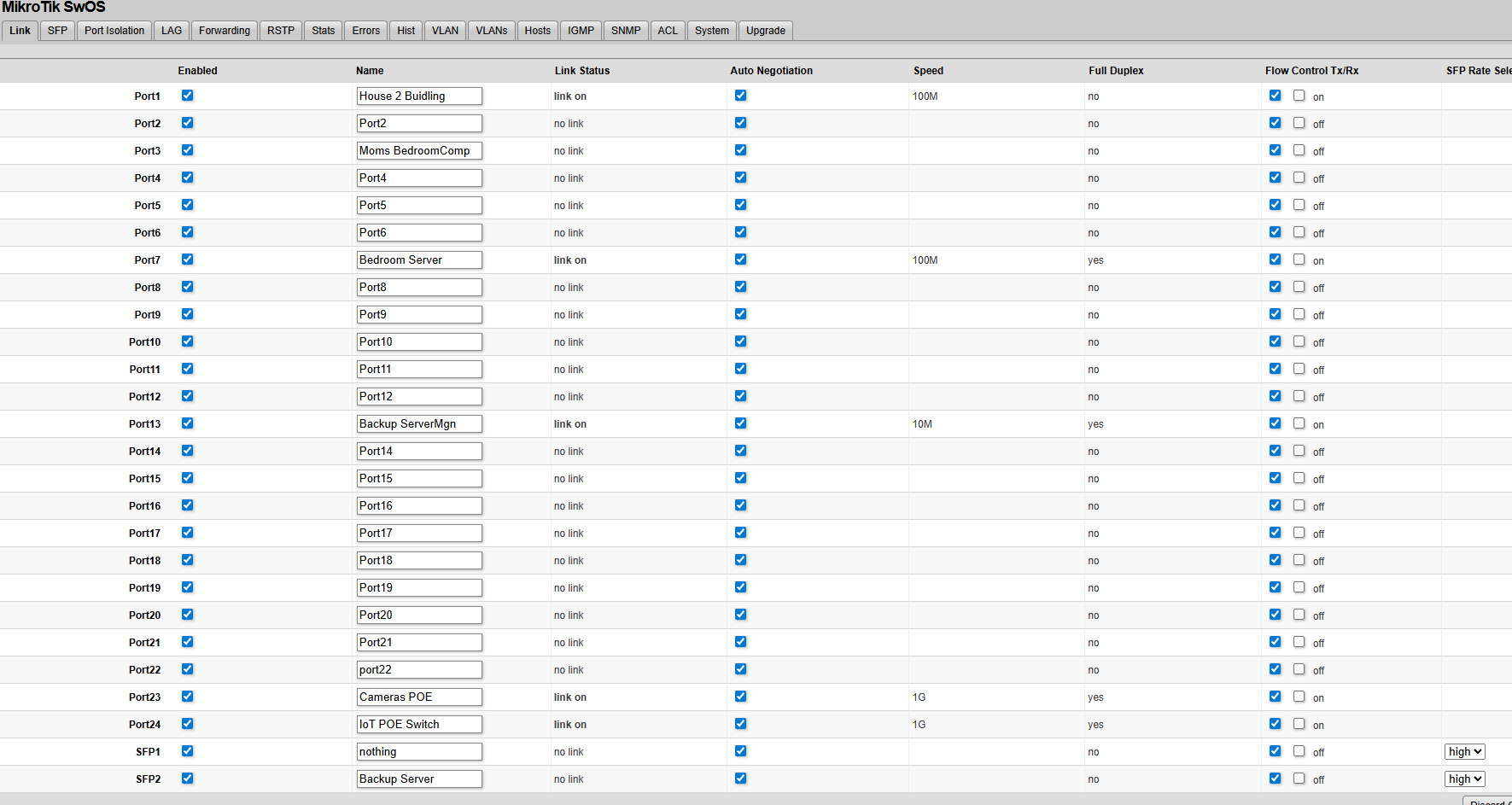Image resolution: width=1512 pixels, height=805 pixels.
Task: Go to the Upgrade tab
Action: [766, 31]
